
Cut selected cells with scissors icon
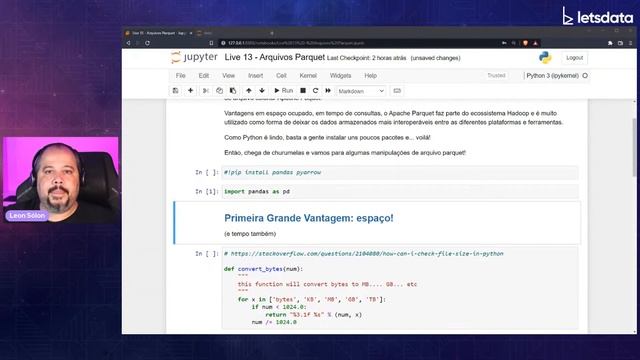tap(206, 91)
